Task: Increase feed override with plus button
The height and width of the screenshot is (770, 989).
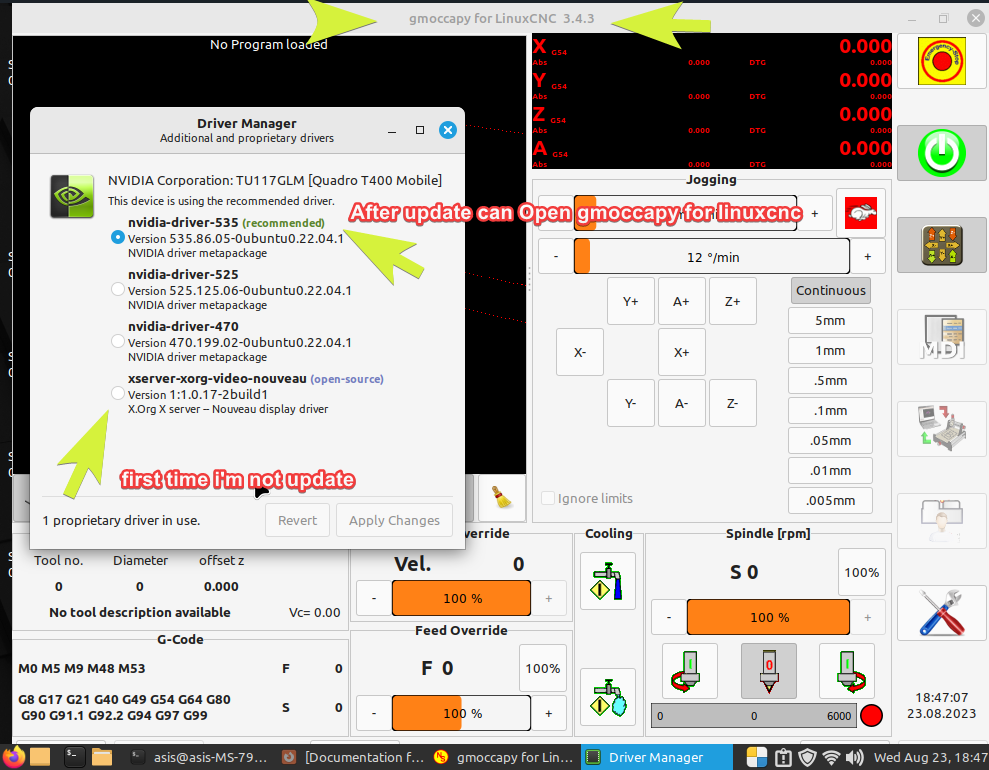Action: coord(549,713)
